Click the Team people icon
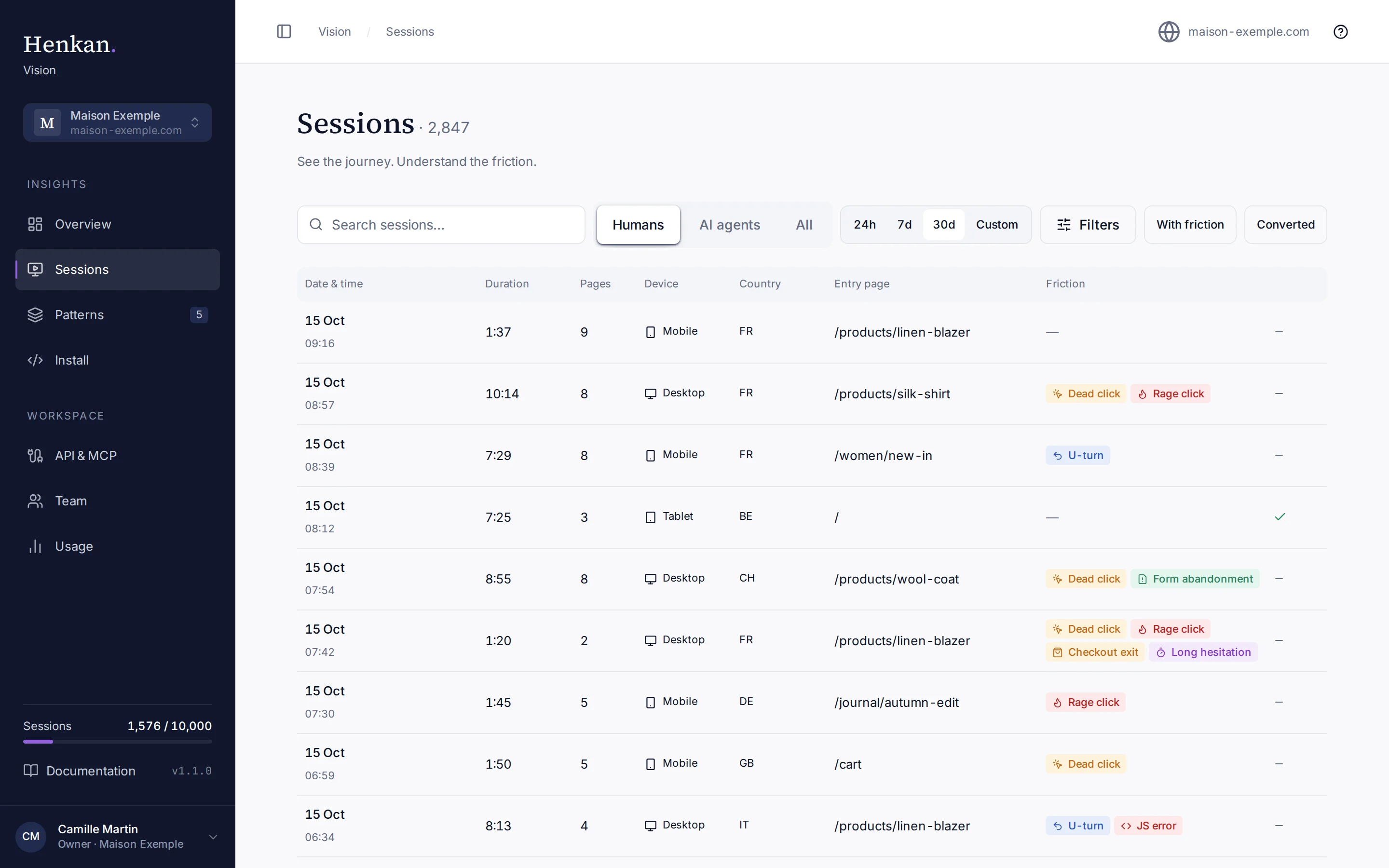 coord(35,501)
